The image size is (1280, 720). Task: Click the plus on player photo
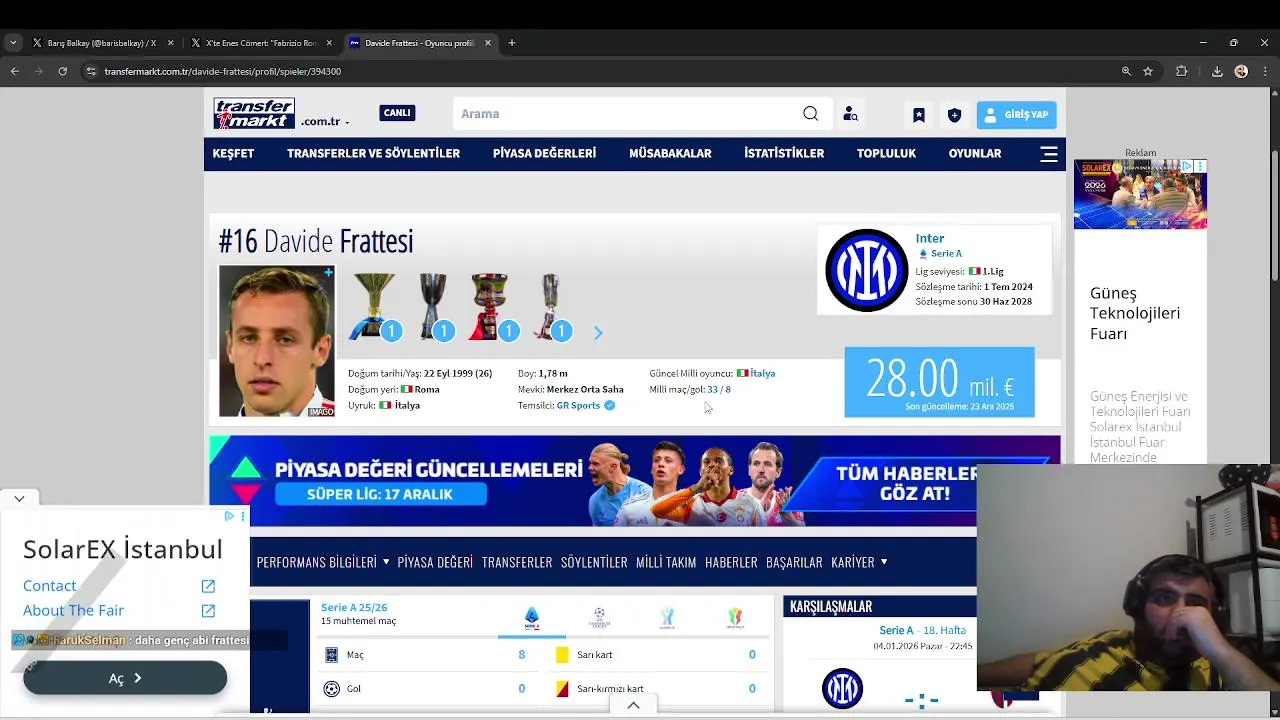[x=328, y=272]
